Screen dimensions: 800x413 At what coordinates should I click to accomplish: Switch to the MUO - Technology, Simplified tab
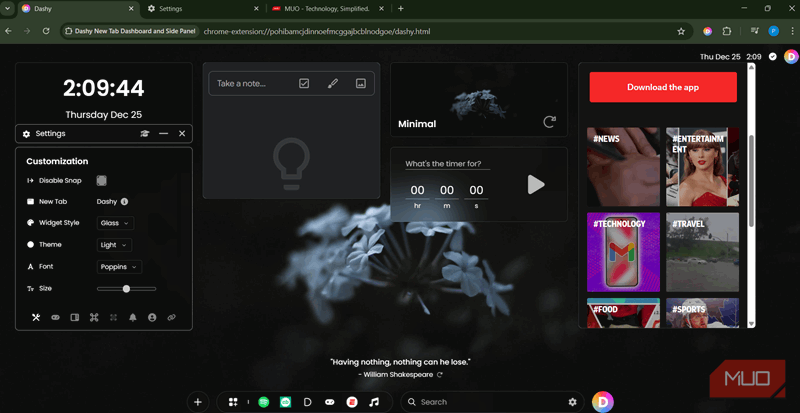tap(329, 9)
